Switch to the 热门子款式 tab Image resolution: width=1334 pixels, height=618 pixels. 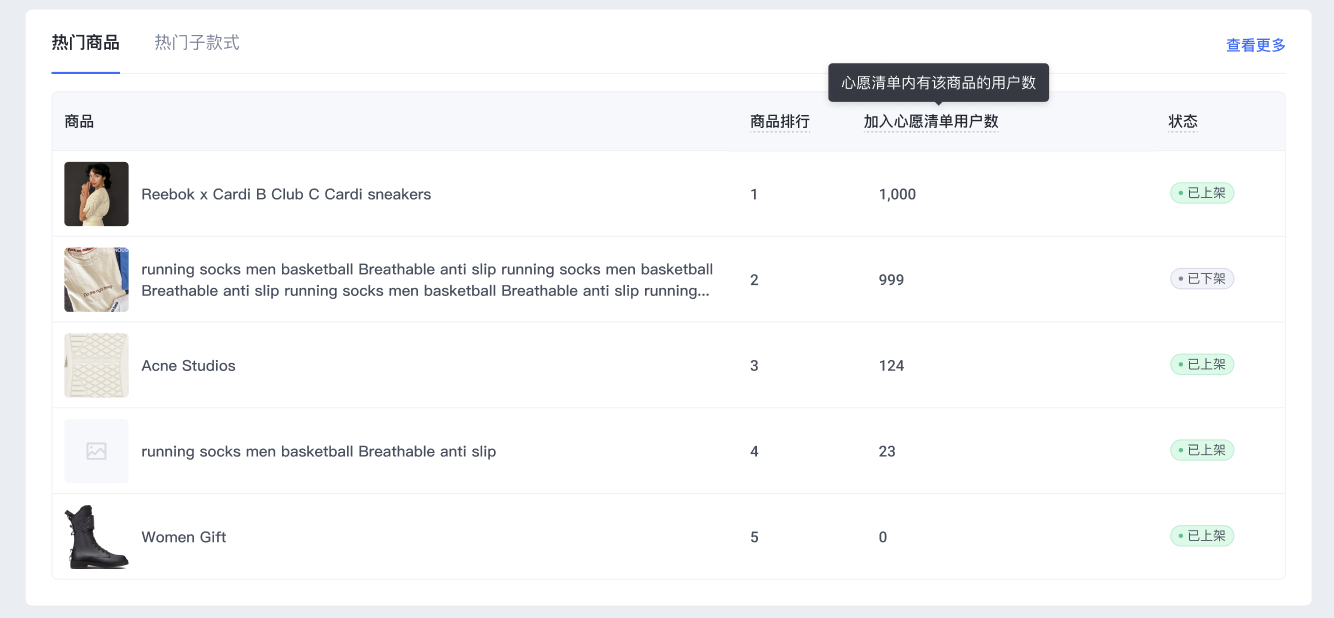(197, 43)
